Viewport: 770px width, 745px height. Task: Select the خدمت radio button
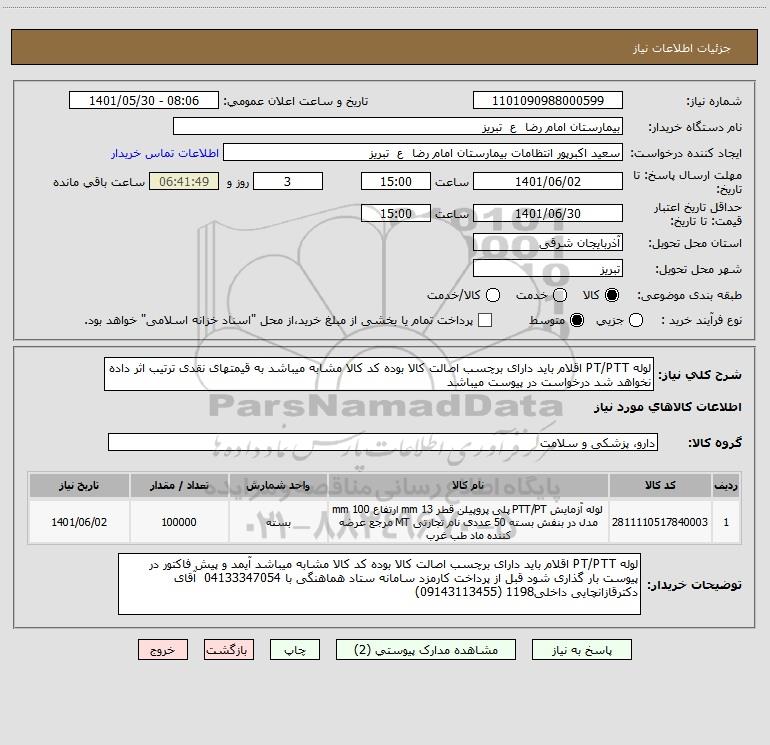click(x=560, y=295)
